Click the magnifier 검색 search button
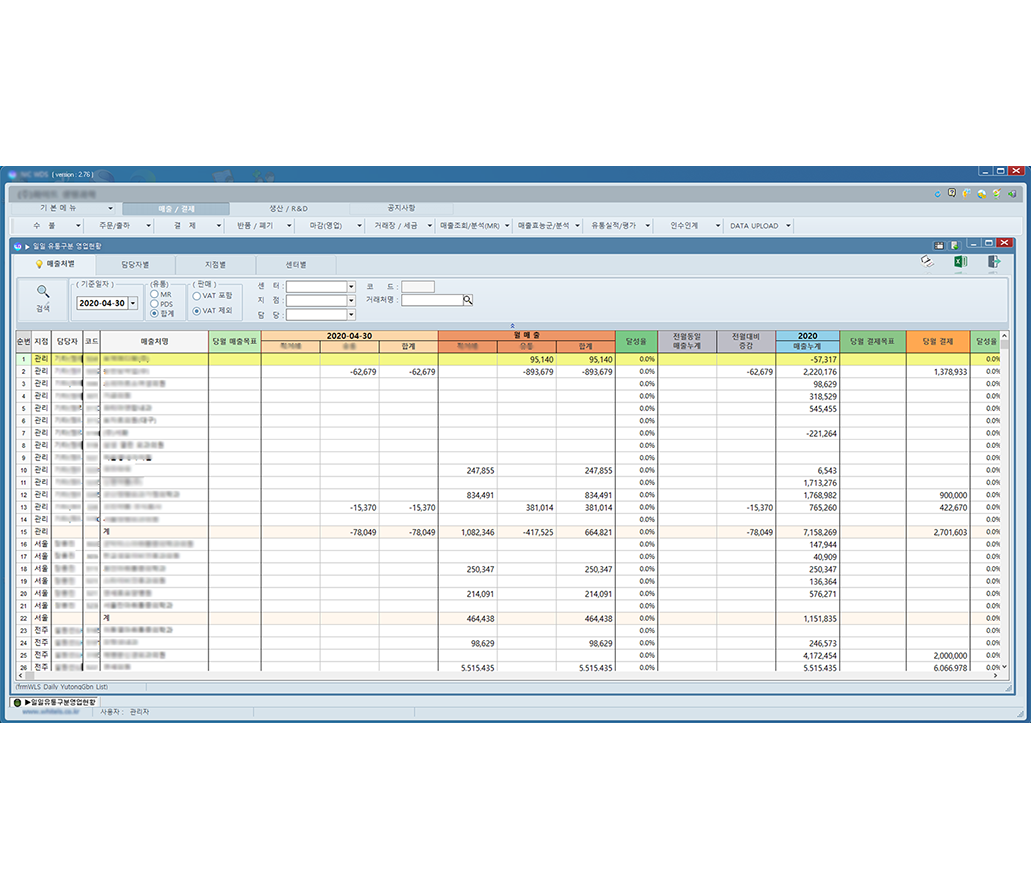The image size is (1031, 889). [43, 297]
